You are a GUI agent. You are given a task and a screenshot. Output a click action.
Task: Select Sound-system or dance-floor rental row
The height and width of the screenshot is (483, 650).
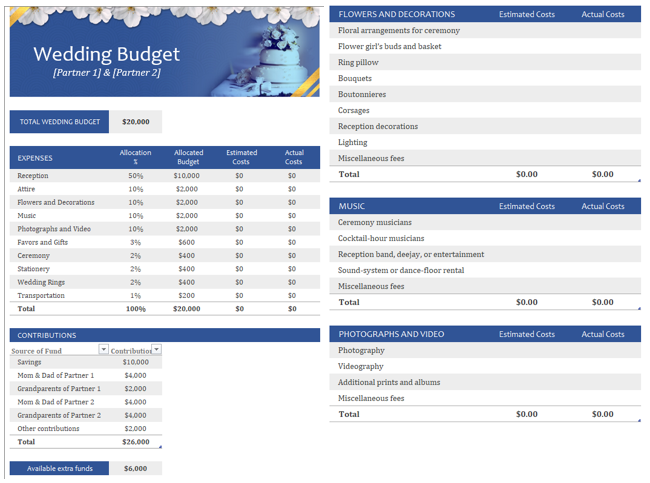coord(485,270)
